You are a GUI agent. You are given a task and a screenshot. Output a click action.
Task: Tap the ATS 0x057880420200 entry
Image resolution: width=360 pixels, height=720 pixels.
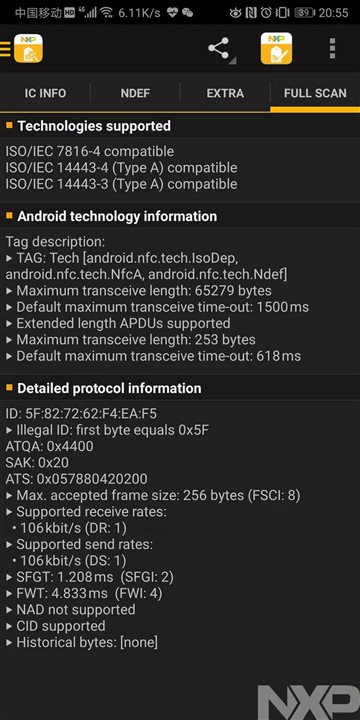pyautogui.click(x=77, y=479)
